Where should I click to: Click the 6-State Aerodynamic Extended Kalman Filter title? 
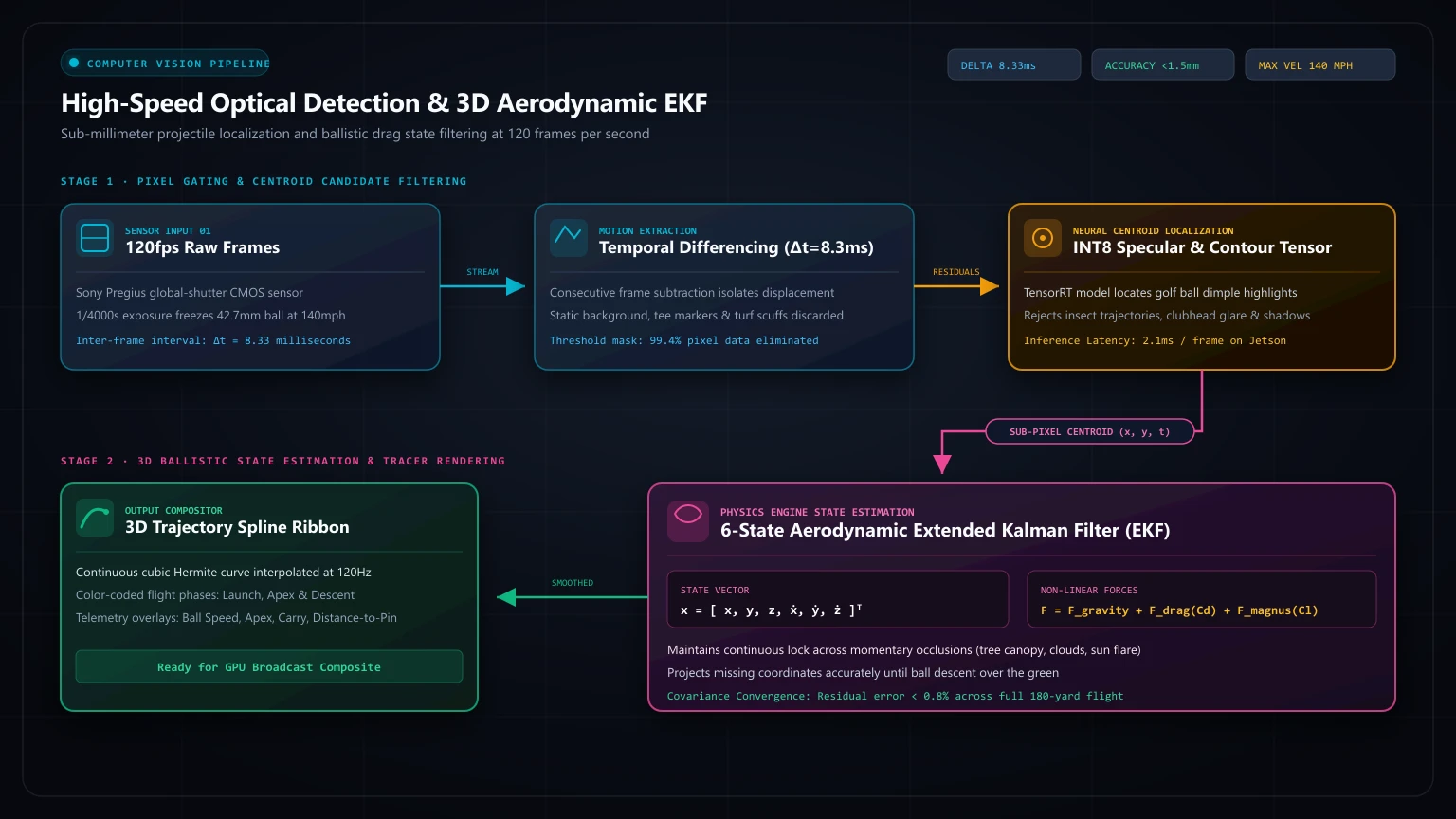click(945, 531)
